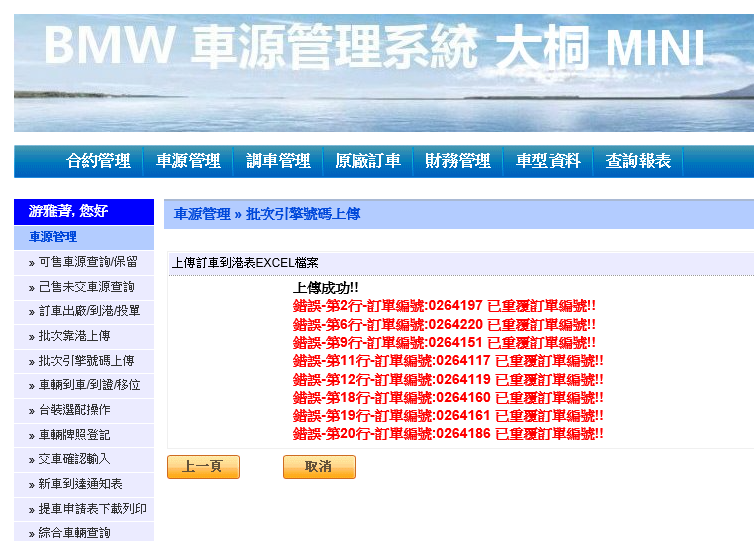
Task: Open the 調車管理 menu
Action: pyautogui.click(x=278, y=161)
